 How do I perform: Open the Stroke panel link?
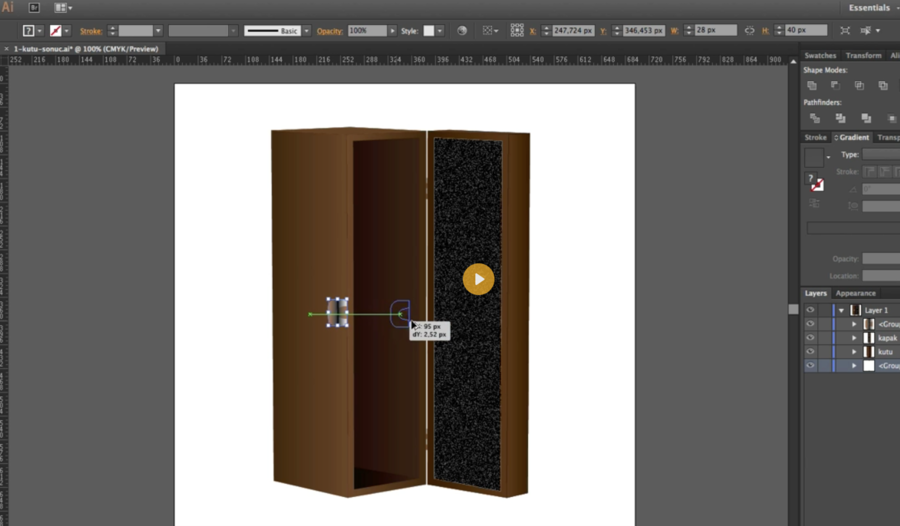point(91,31)
